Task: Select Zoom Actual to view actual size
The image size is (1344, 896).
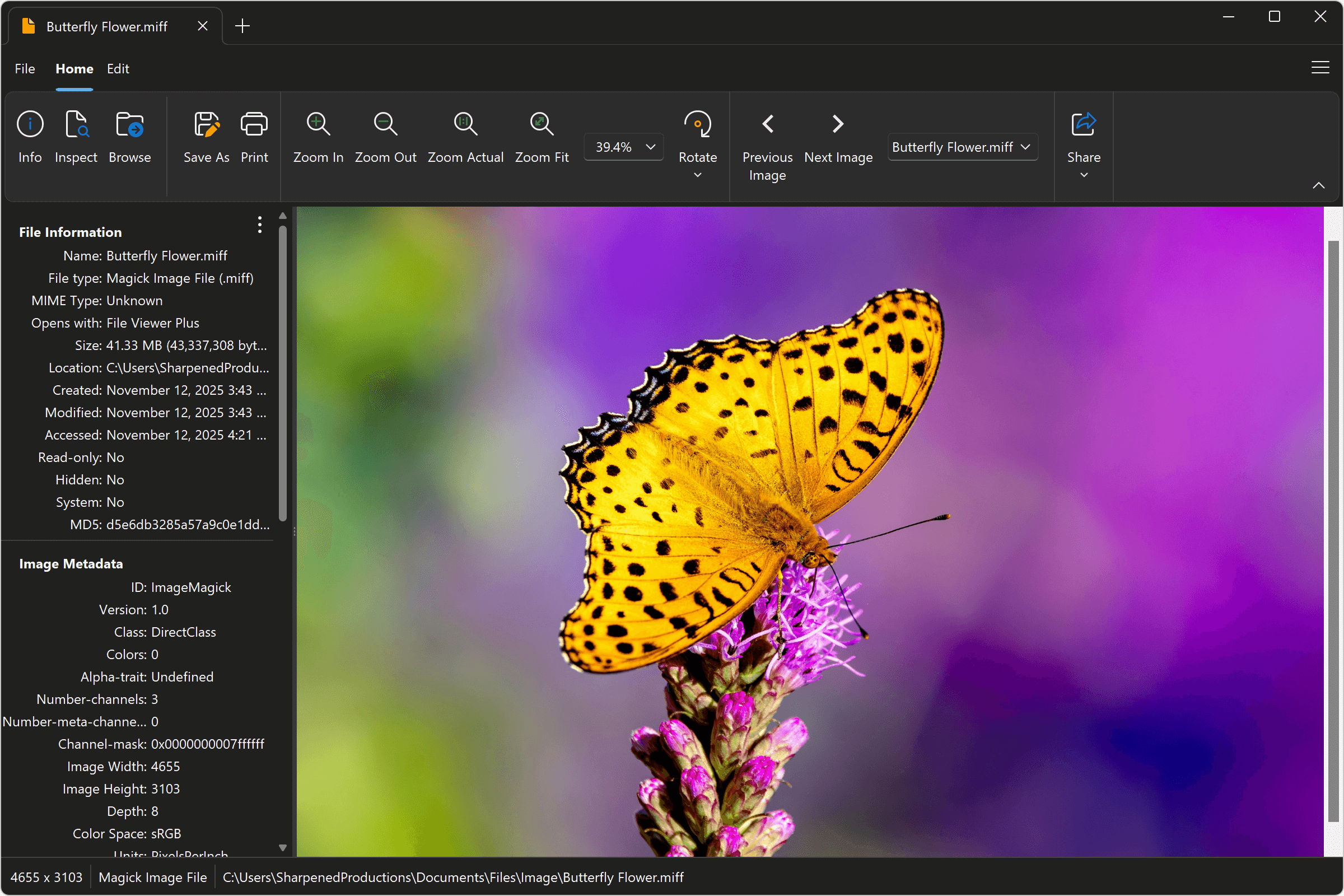Action: (465, 137)
